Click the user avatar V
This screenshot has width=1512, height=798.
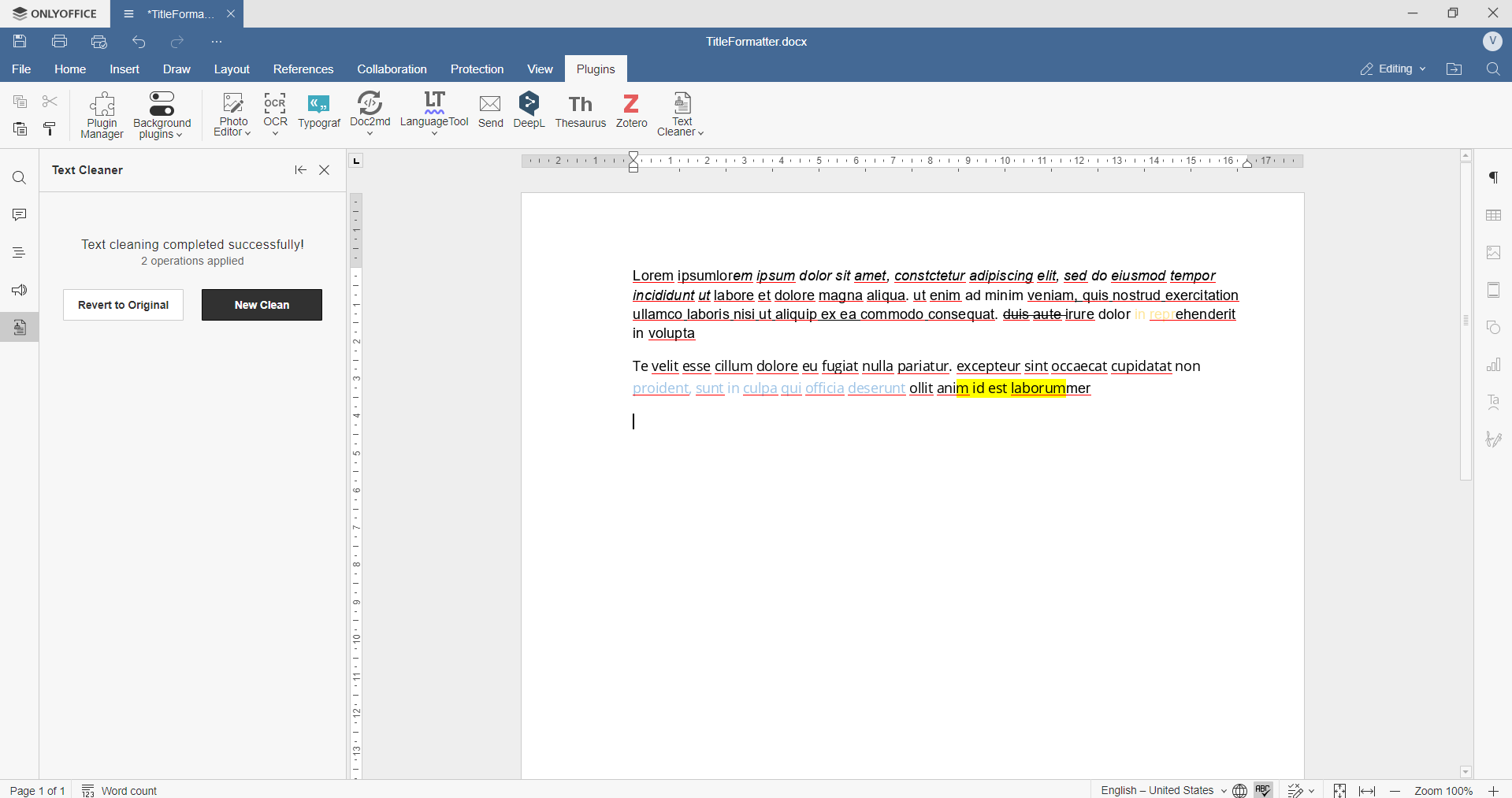click(1492, 42)
